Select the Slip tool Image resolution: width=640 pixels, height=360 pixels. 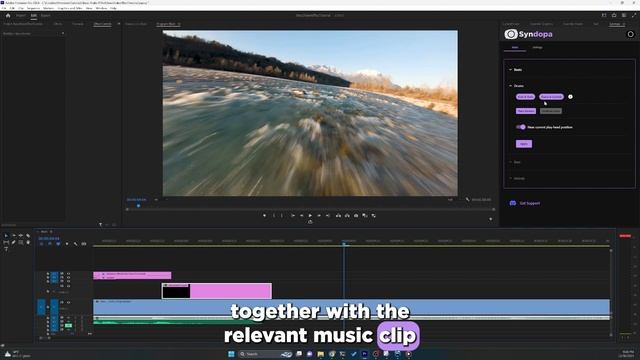[6, 242]
